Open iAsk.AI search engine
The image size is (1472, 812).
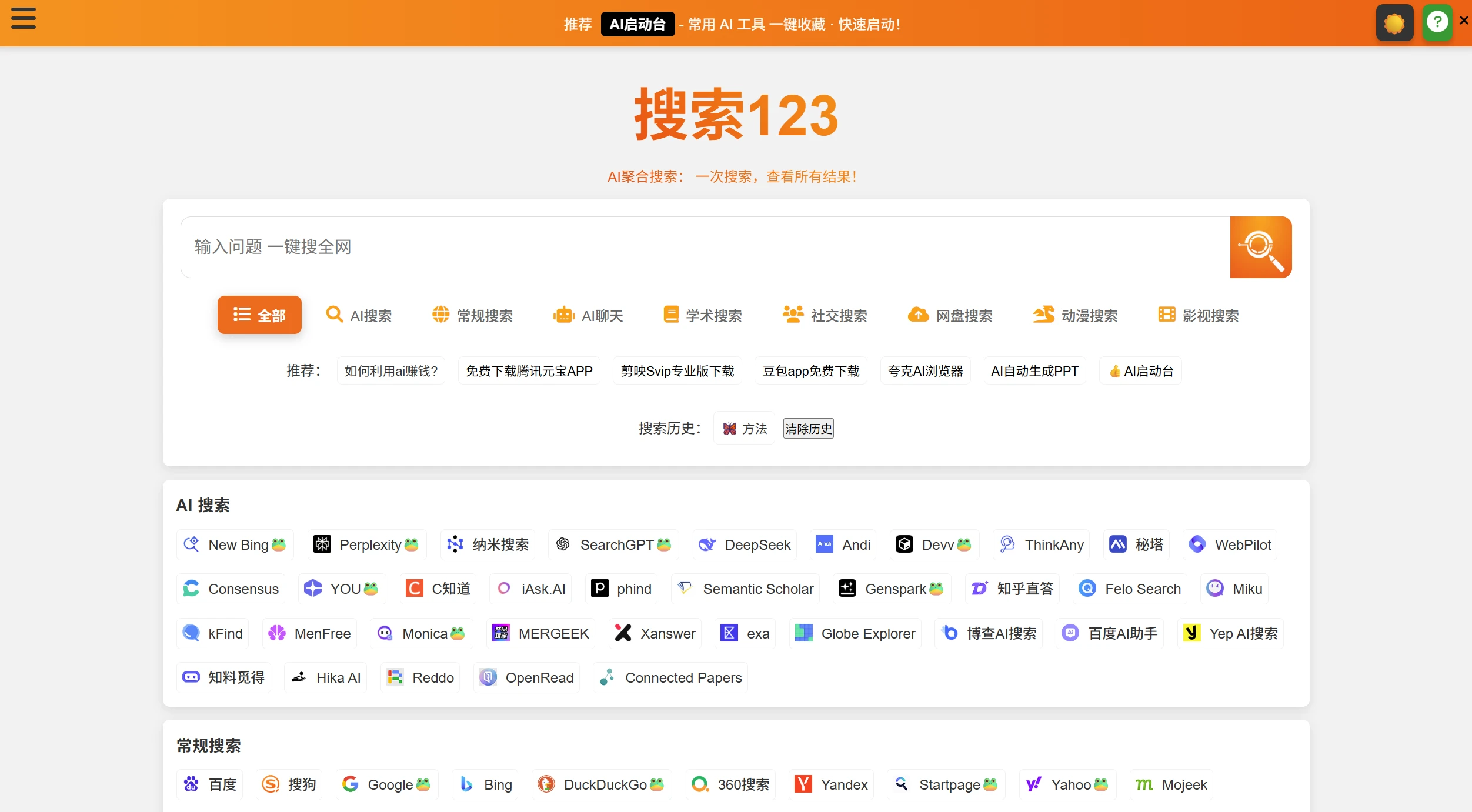(530, 589)
